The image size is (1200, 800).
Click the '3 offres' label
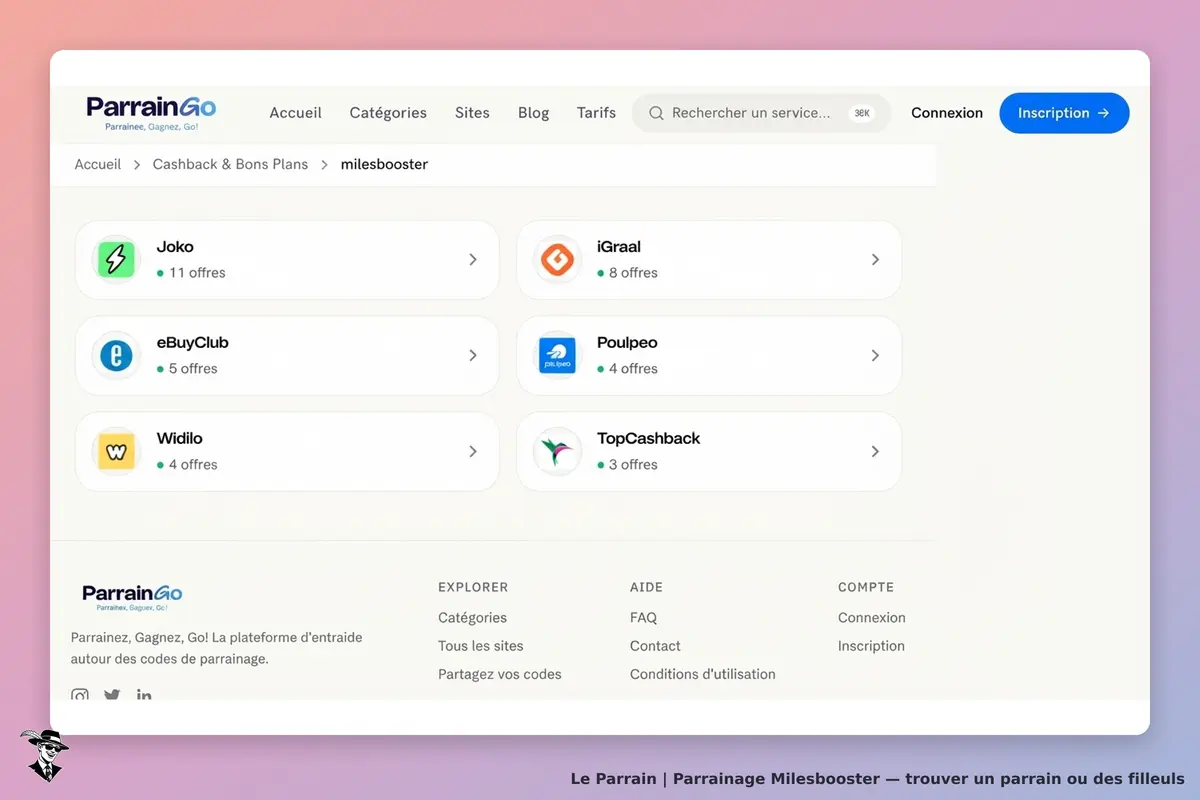(x=633, y=465)
